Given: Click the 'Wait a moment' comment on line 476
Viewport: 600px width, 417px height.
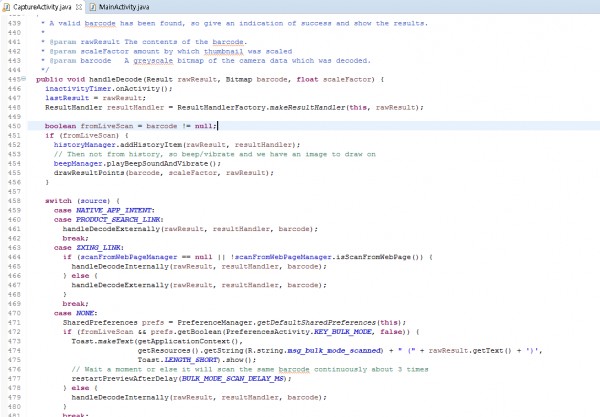Looking at the screenshot, I should [x=249, y=369].
